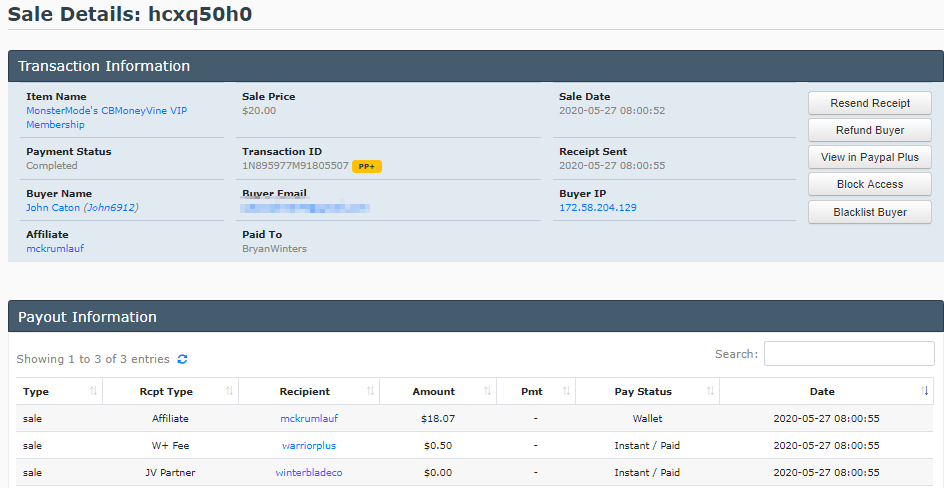The height and width of the screenshot is (488, 944).
Task: Open affiliate mckrumlauf link in Transaction Information
Action: click(55, 249)
